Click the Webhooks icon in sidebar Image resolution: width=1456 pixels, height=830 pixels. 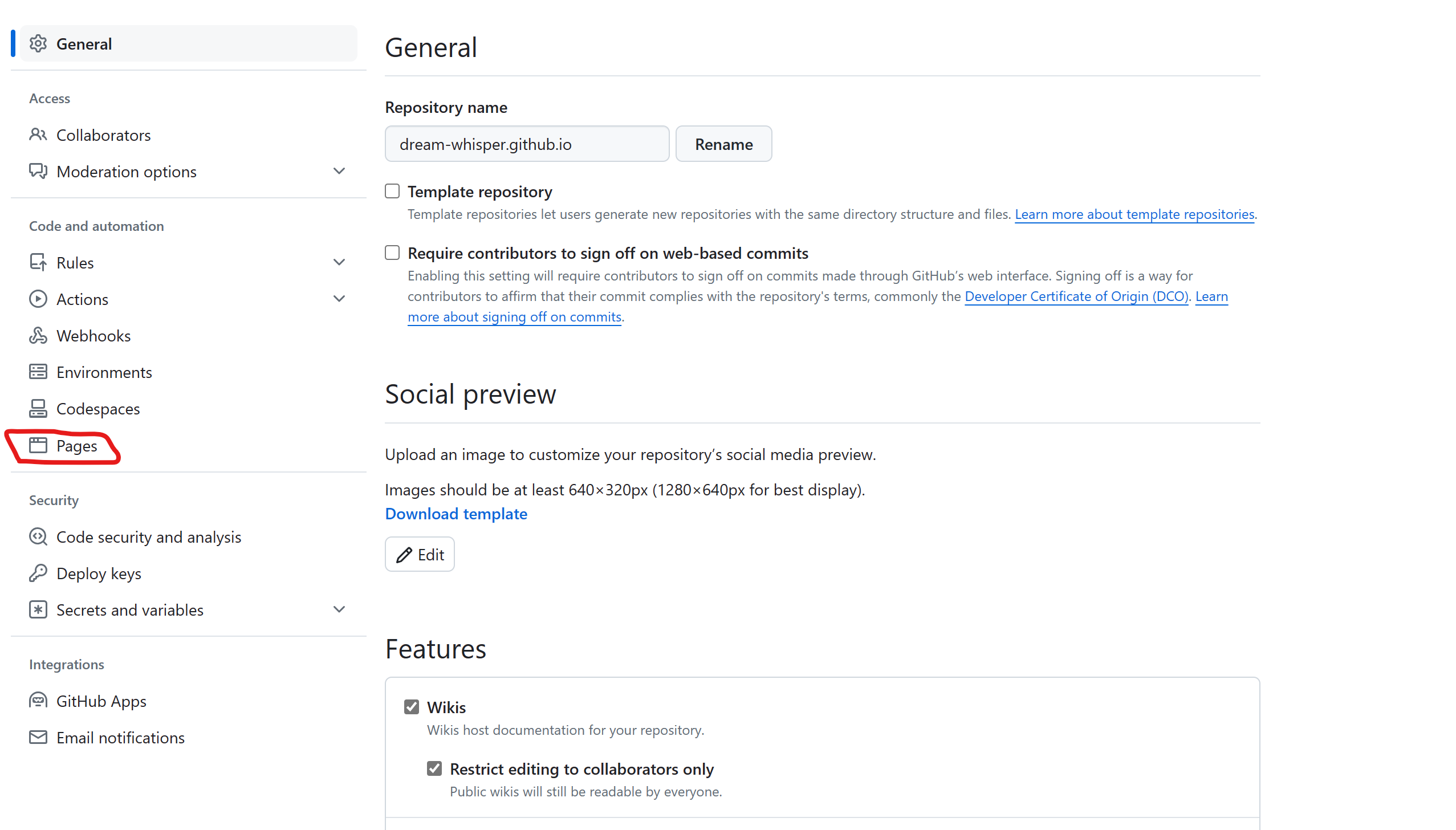pos(38,335)
